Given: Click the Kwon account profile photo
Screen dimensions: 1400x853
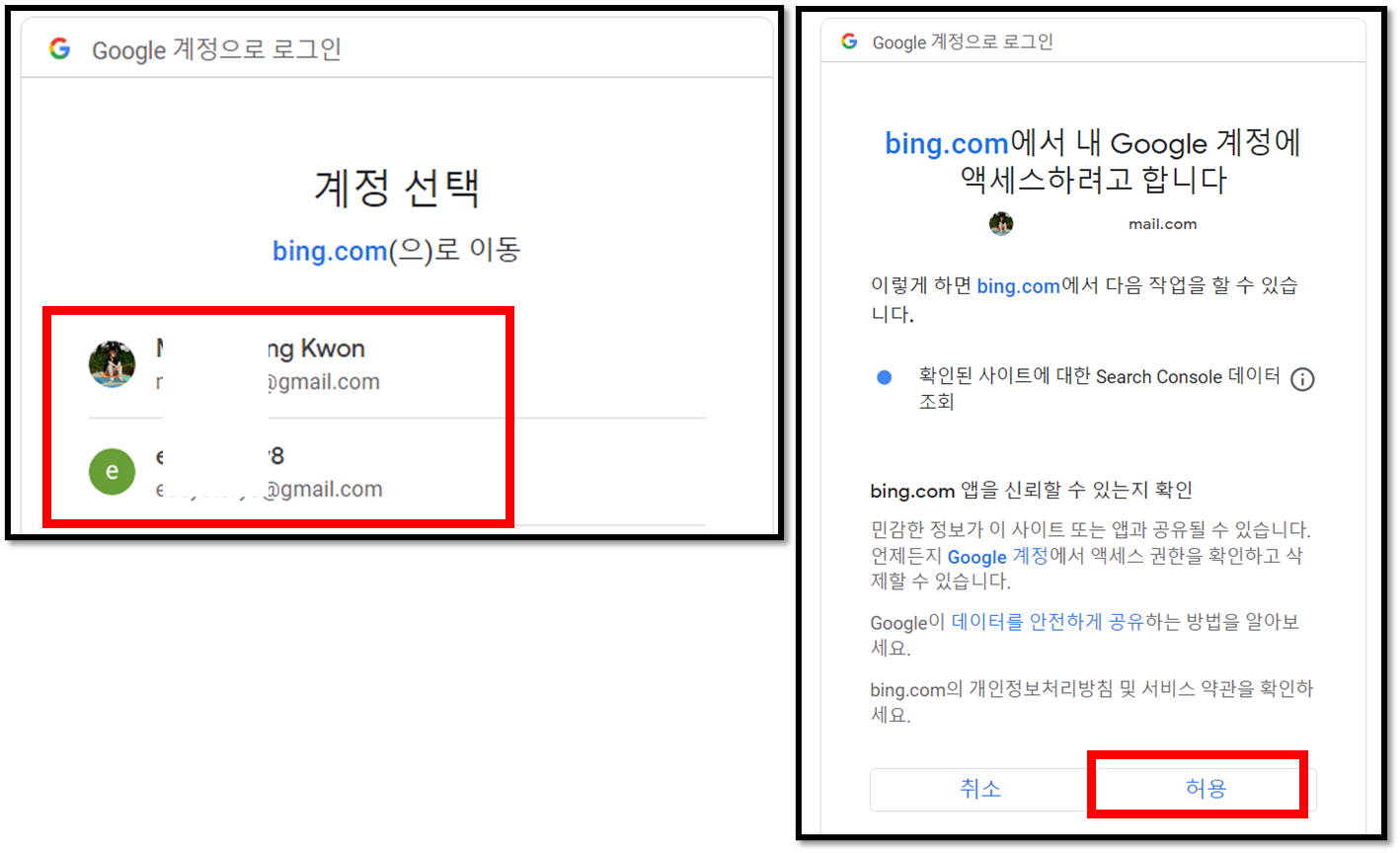Looking at the screenshot, I should click(x=112, y=364).
